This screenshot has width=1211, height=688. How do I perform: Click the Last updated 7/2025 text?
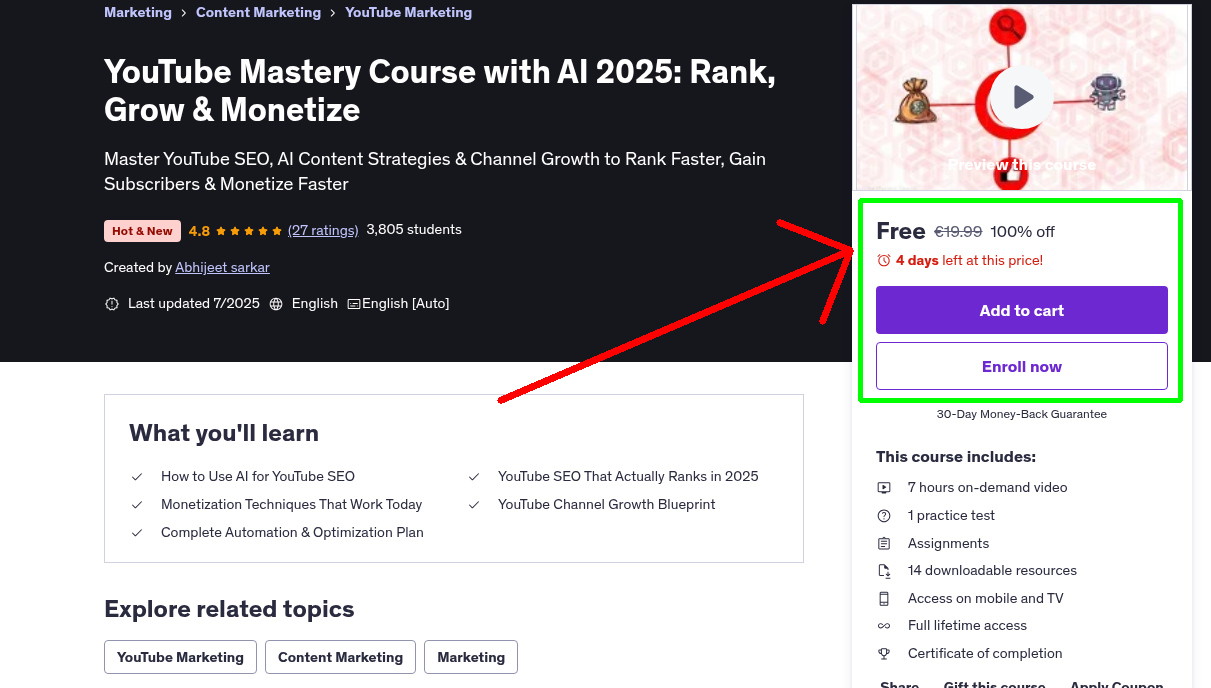pos(194,304)
